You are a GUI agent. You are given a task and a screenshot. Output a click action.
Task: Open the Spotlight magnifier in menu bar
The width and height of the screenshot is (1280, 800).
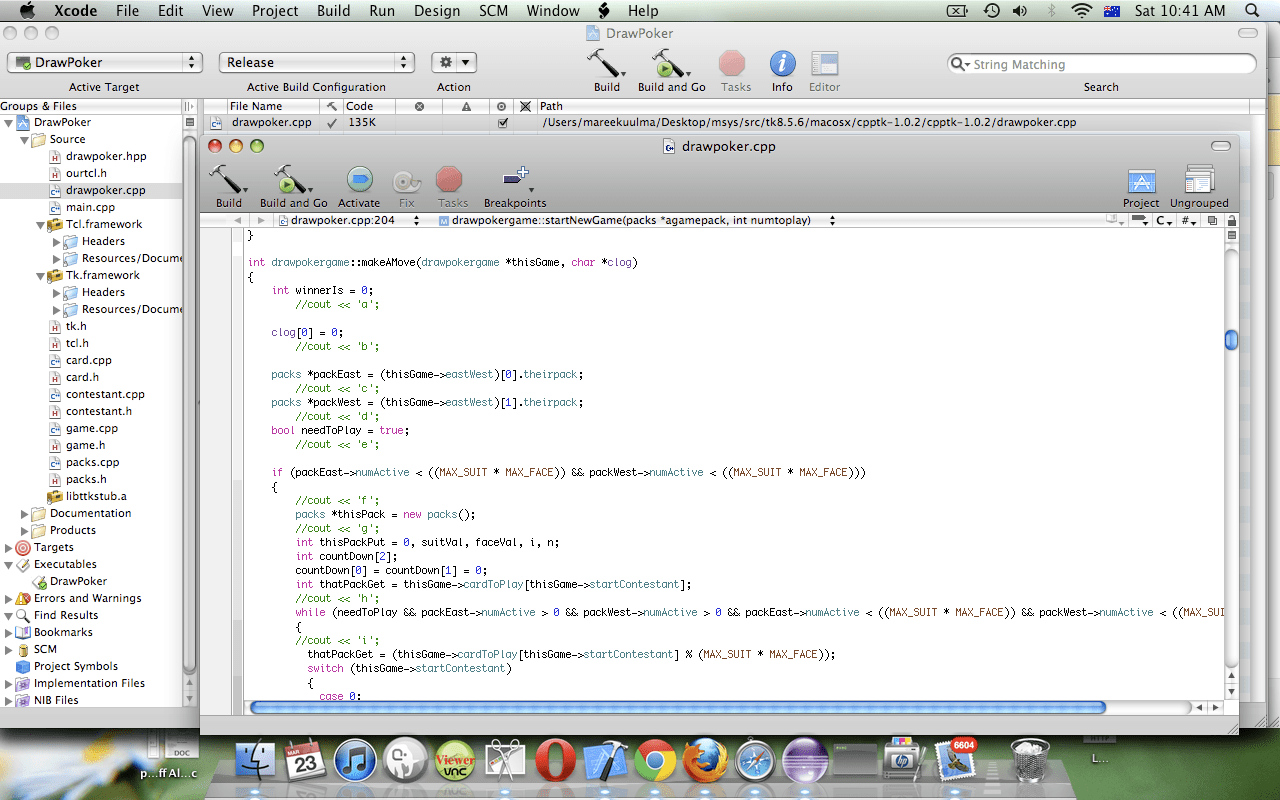point(1253,11)
